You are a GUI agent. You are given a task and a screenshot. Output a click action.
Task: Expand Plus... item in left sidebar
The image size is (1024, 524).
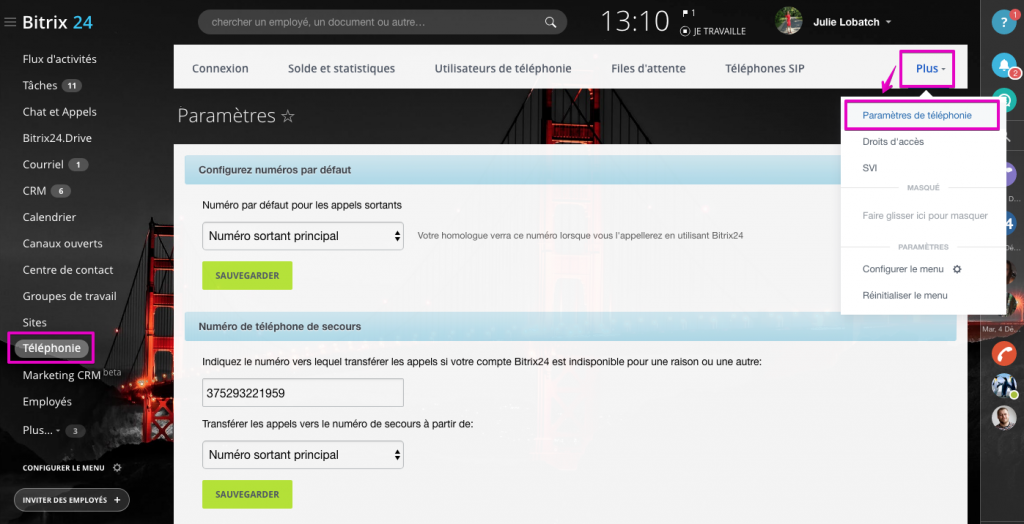(x=41, y=431)
